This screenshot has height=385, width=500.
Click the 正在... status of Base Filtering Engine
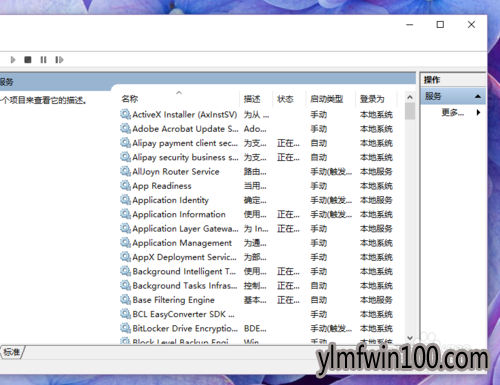(x=288, y=300)
